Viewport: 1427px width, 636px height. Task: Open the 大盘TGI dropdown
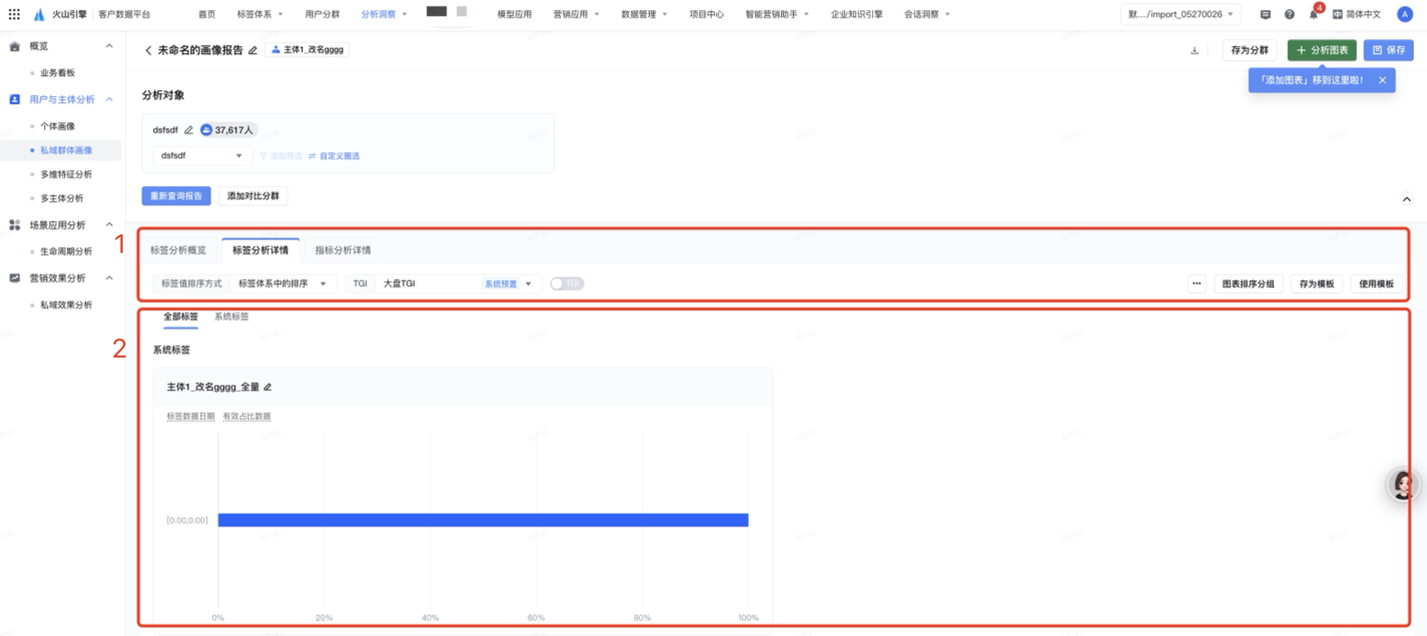click(458, 284)
